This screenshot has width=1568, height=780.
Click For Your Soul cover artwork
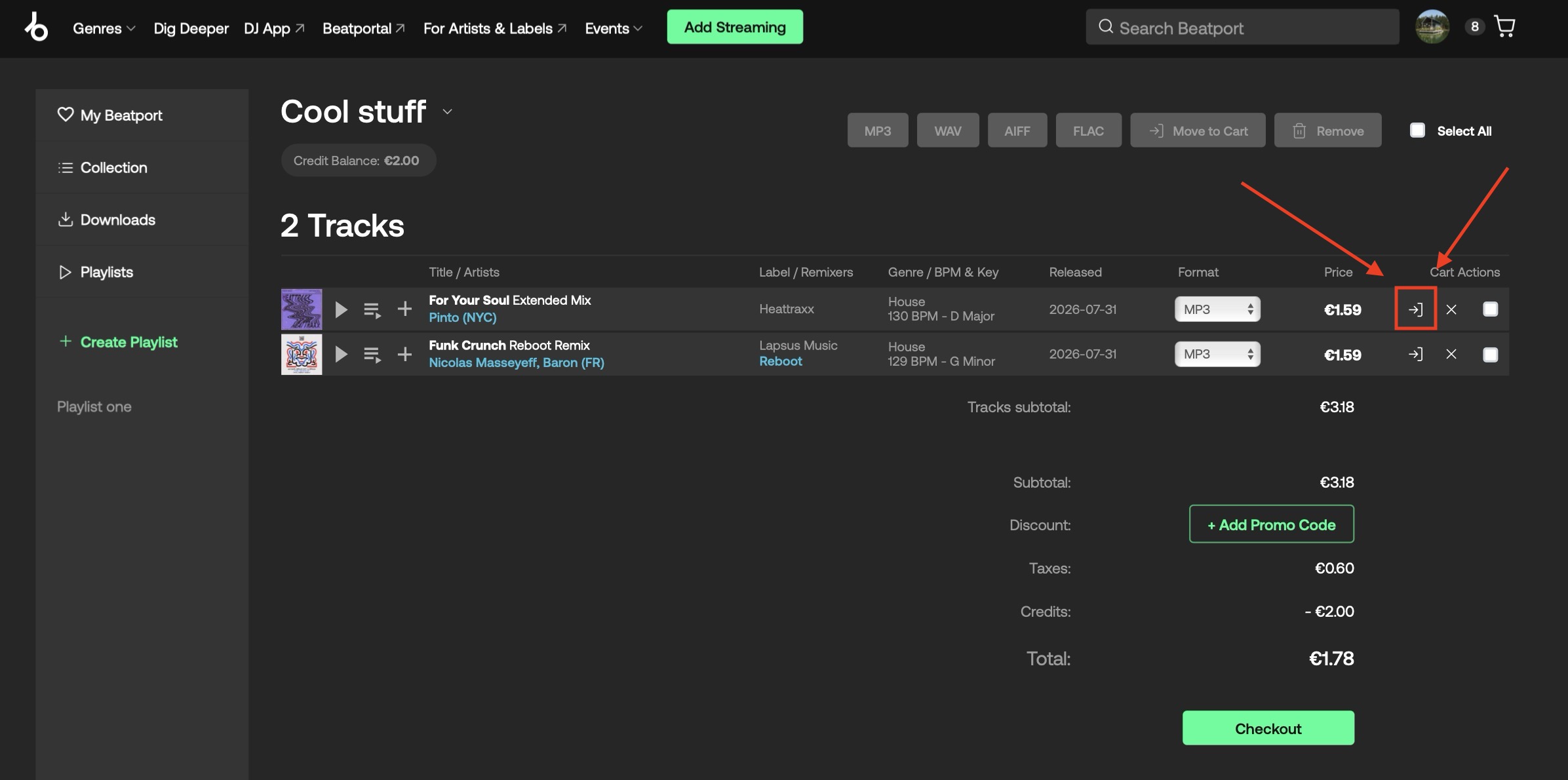pyautogui.click(x=302, y=309)
